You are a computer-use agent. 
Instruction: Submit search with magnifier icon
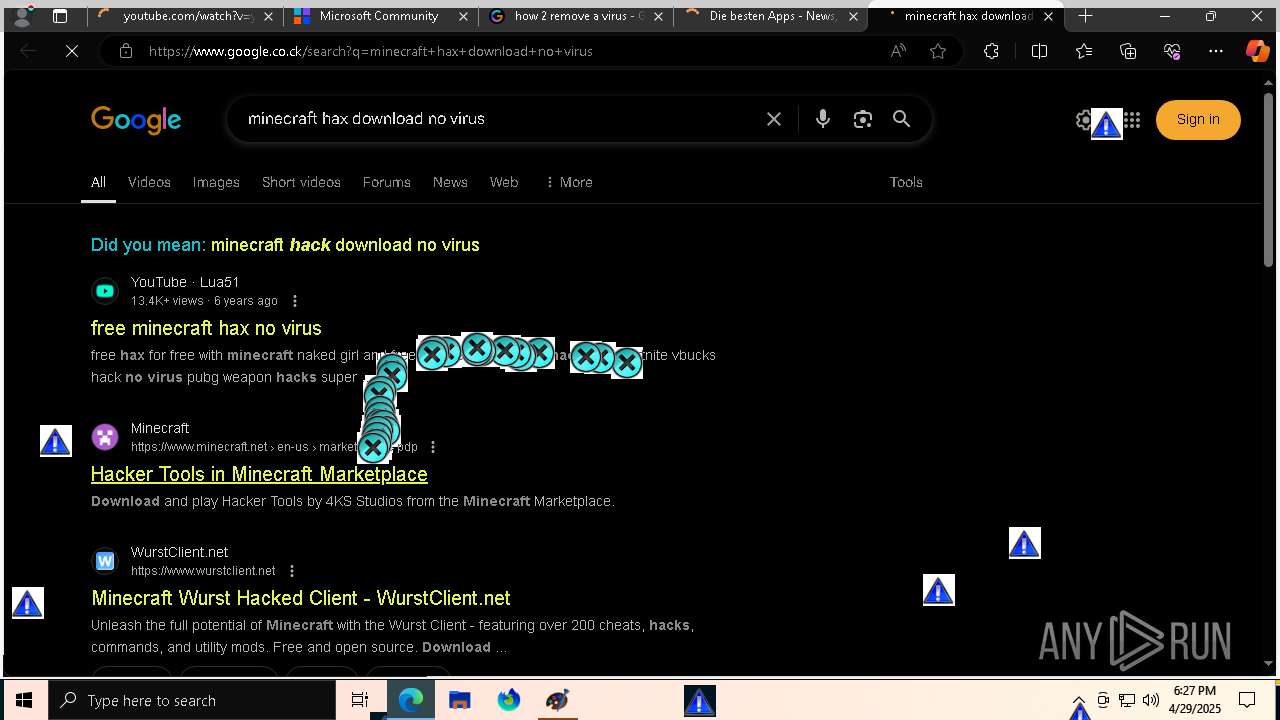(x=902, y=119)
